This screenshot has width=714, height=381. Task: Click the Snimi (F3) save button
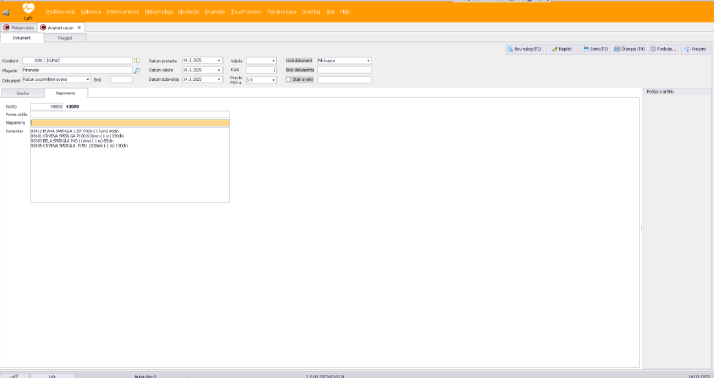click(596, 49)
